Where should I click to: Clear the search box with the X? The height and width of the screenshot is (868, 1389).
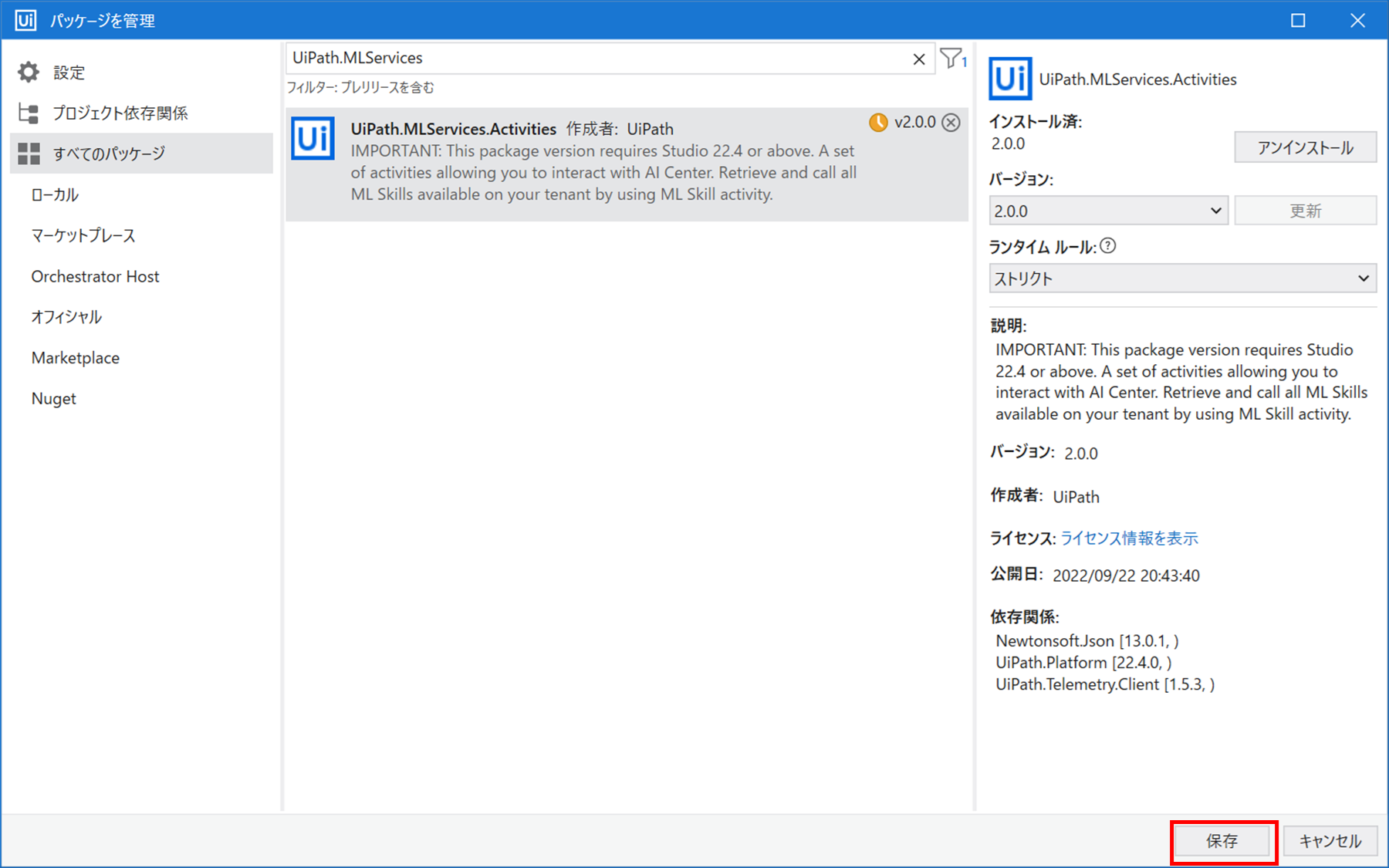[919, 59]
